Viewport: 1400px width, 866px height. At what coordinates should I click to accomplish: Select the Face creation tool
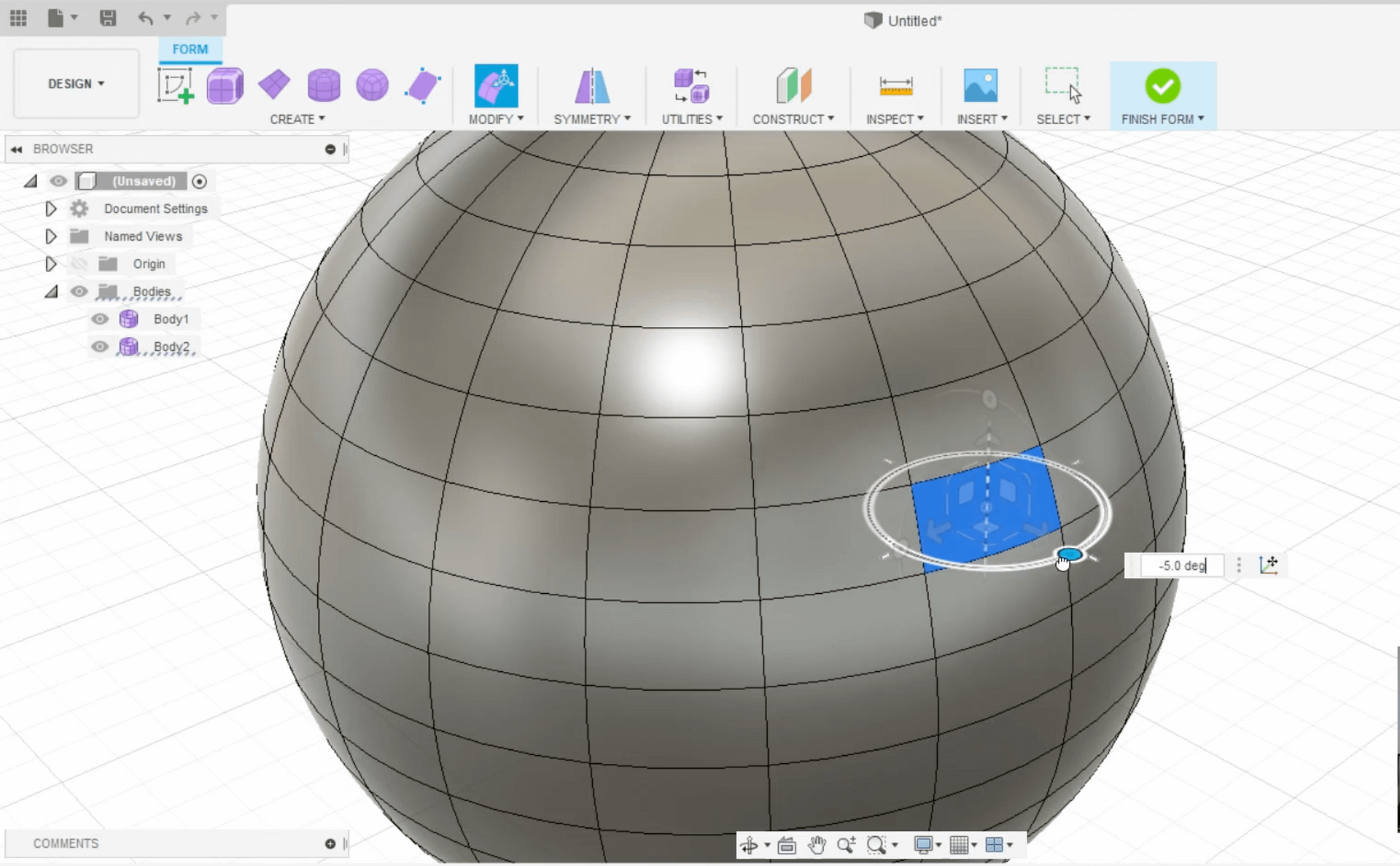click(x=422, y=85)
